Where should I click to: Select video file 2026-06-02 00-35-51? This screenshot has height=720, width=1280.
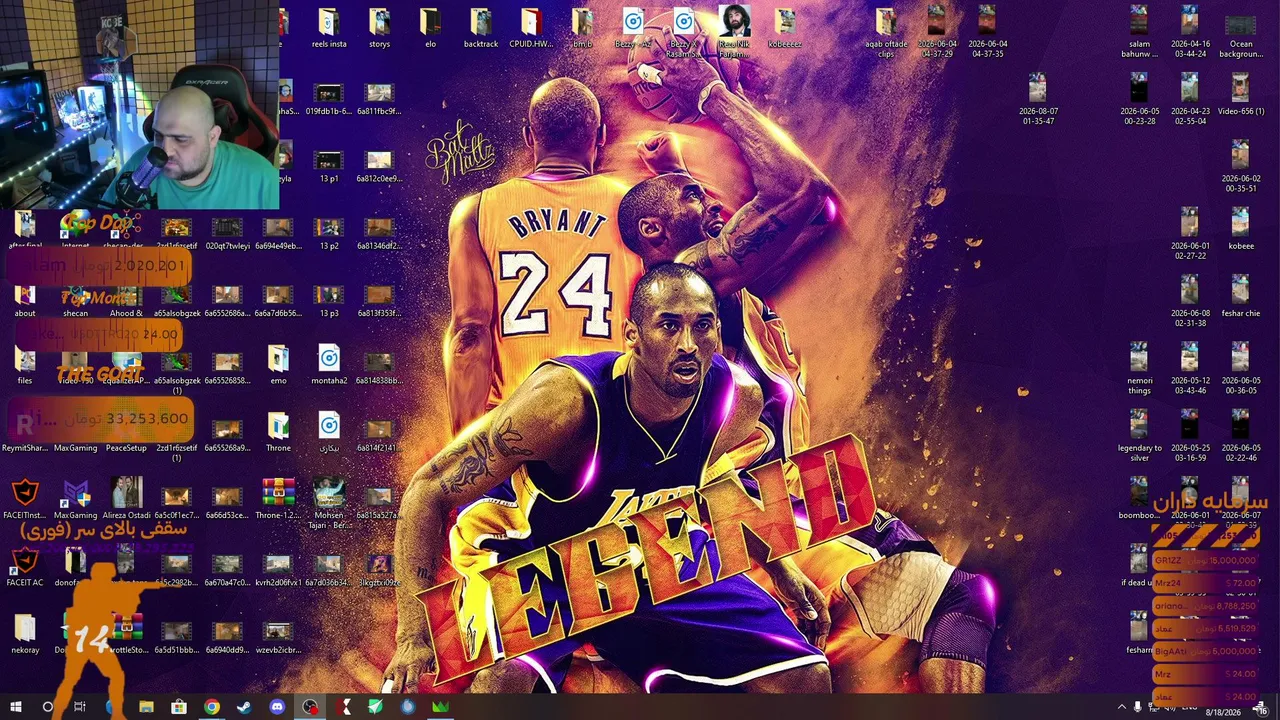[x=1240, y=167]
